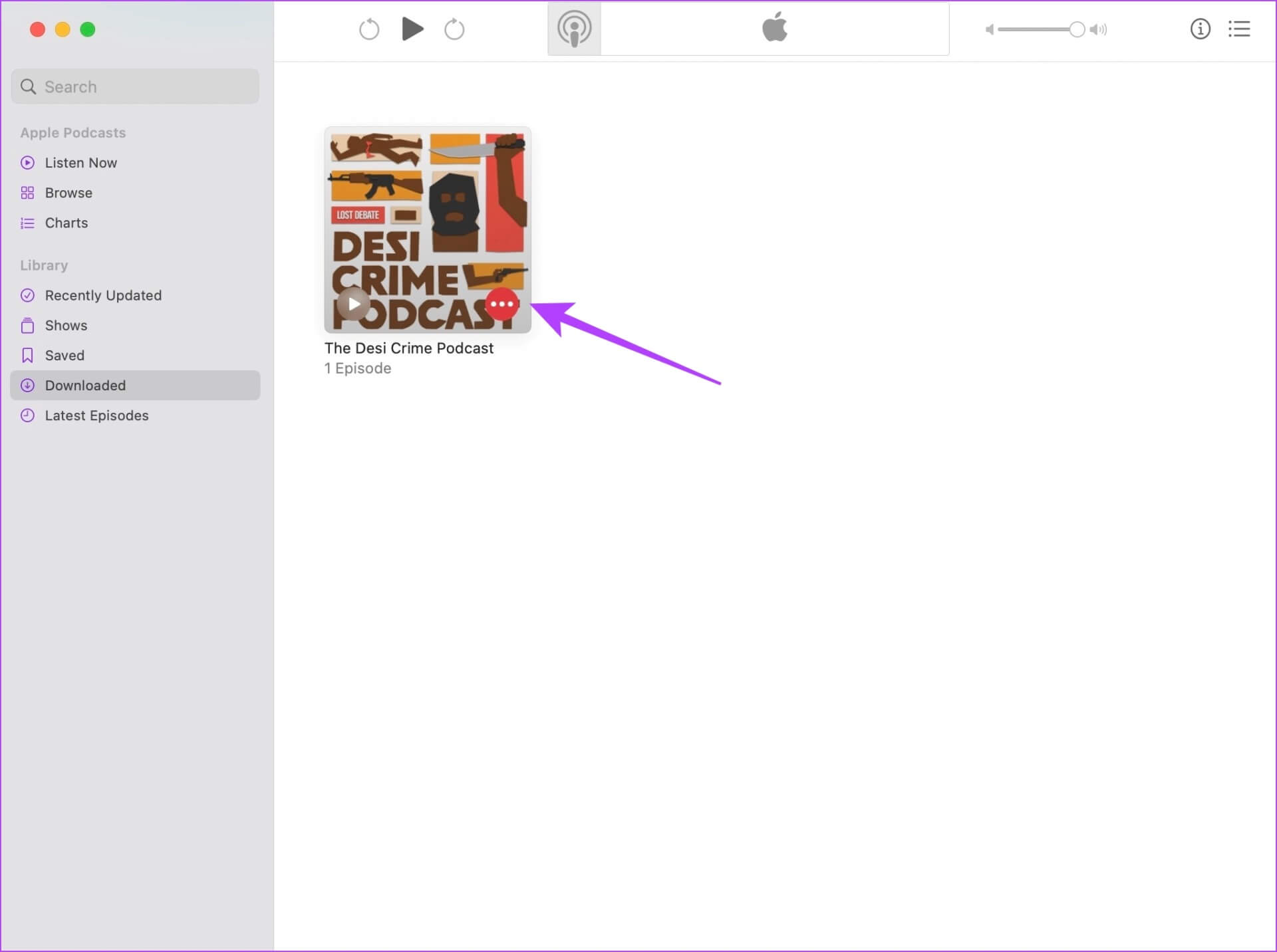Toggle the Downloaded section in sidebar
The height and width of the screenshot is (952, 1277).
pyautogui.click(x=85, y=385)
